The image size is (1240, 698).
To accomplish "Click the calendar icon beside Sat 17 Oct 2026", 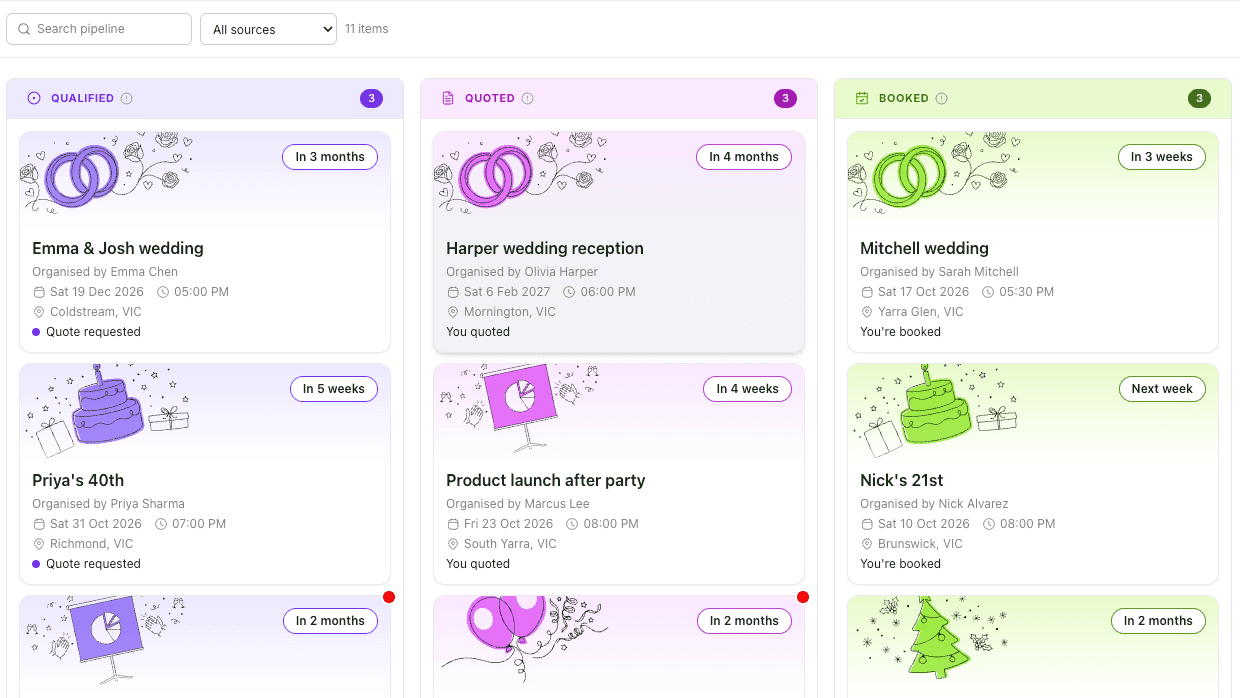I will click(867, 292).
